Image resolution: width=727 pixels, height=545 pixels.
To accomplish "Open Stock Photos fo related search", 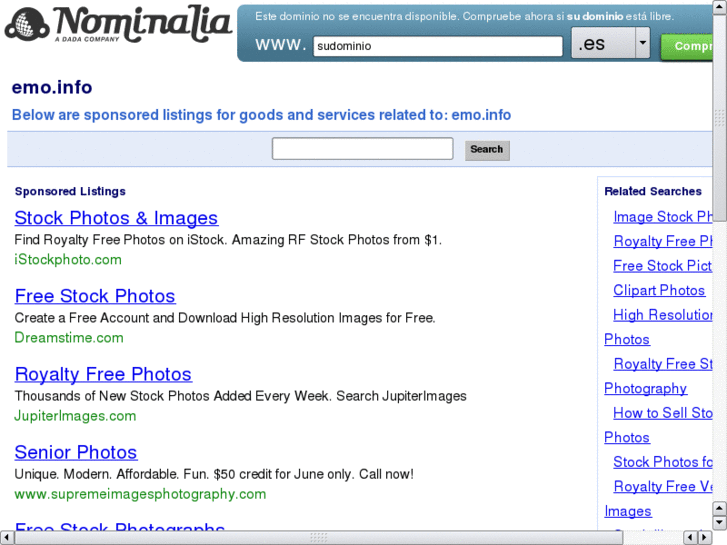I will click(x=663, y=462).
